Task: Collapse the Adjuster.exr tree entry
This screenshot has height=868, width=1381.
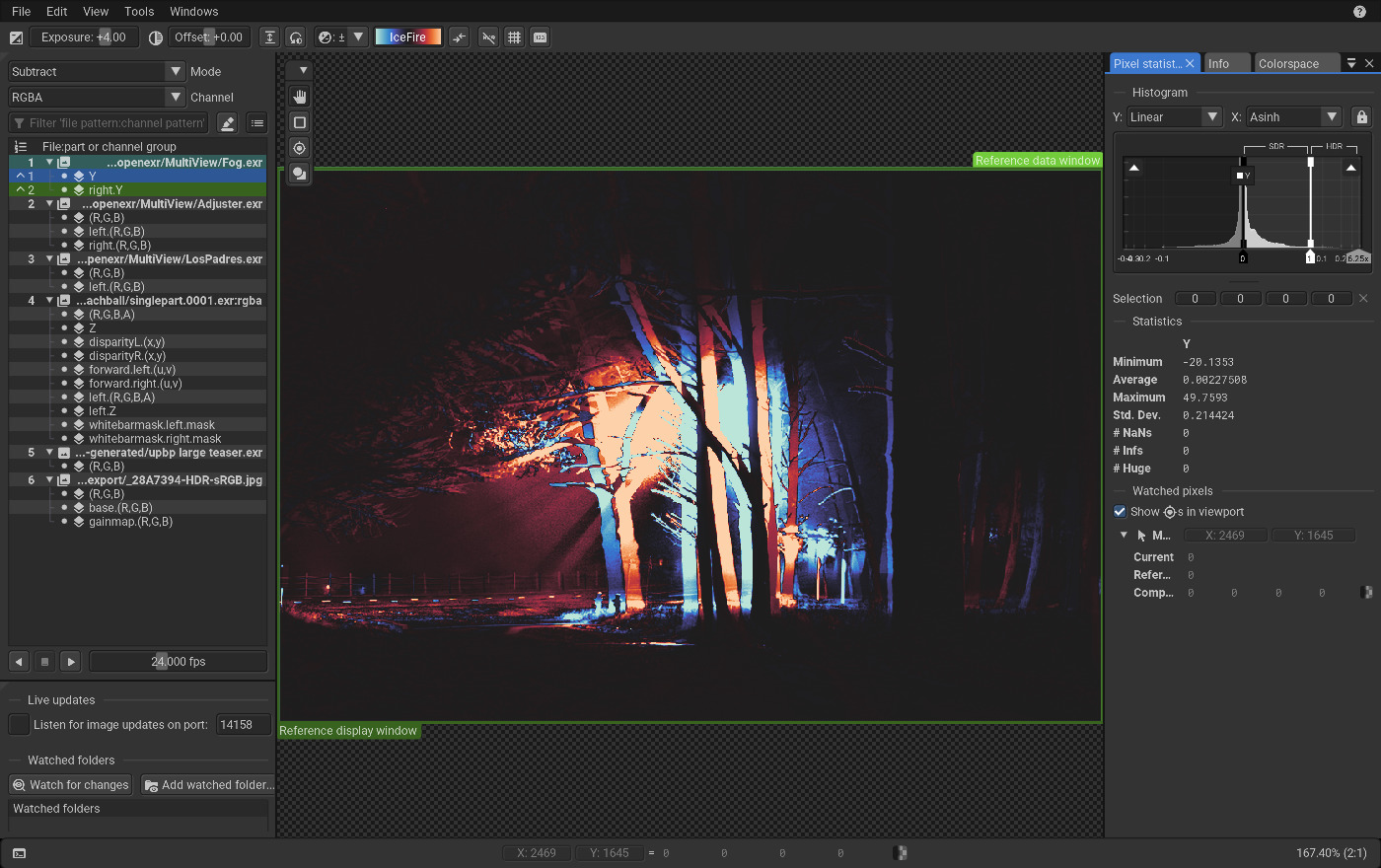Action: 49,204
